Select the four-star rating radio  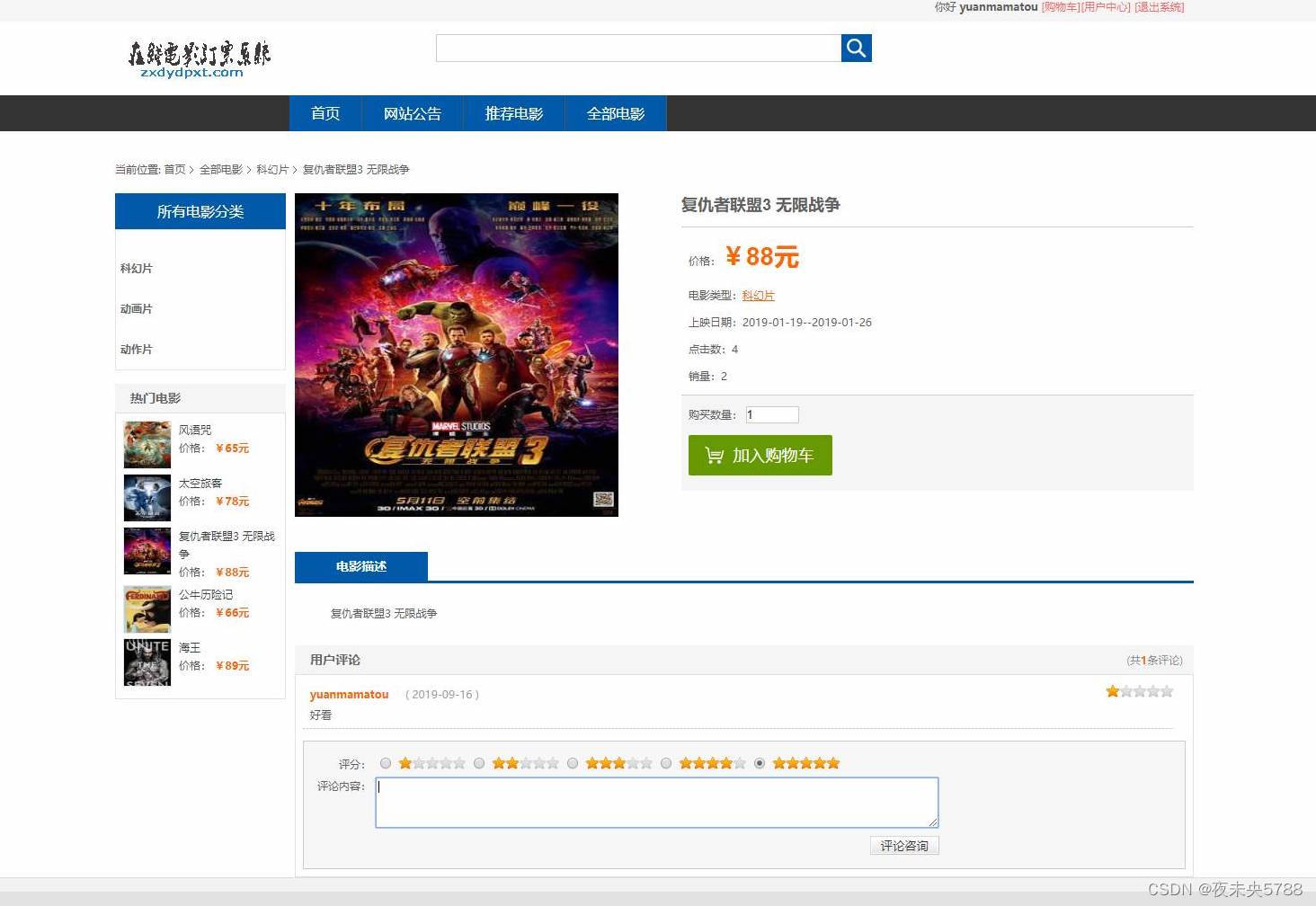(666, 763)
